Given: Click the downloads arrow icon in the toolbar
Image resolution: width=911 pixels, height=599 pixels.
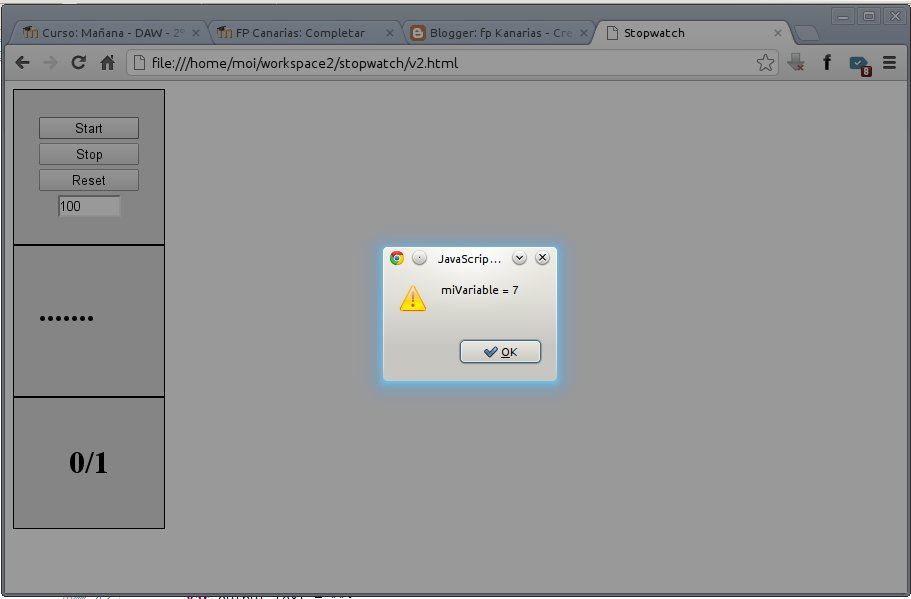Looking at the screenshot, I should [796, 62].
